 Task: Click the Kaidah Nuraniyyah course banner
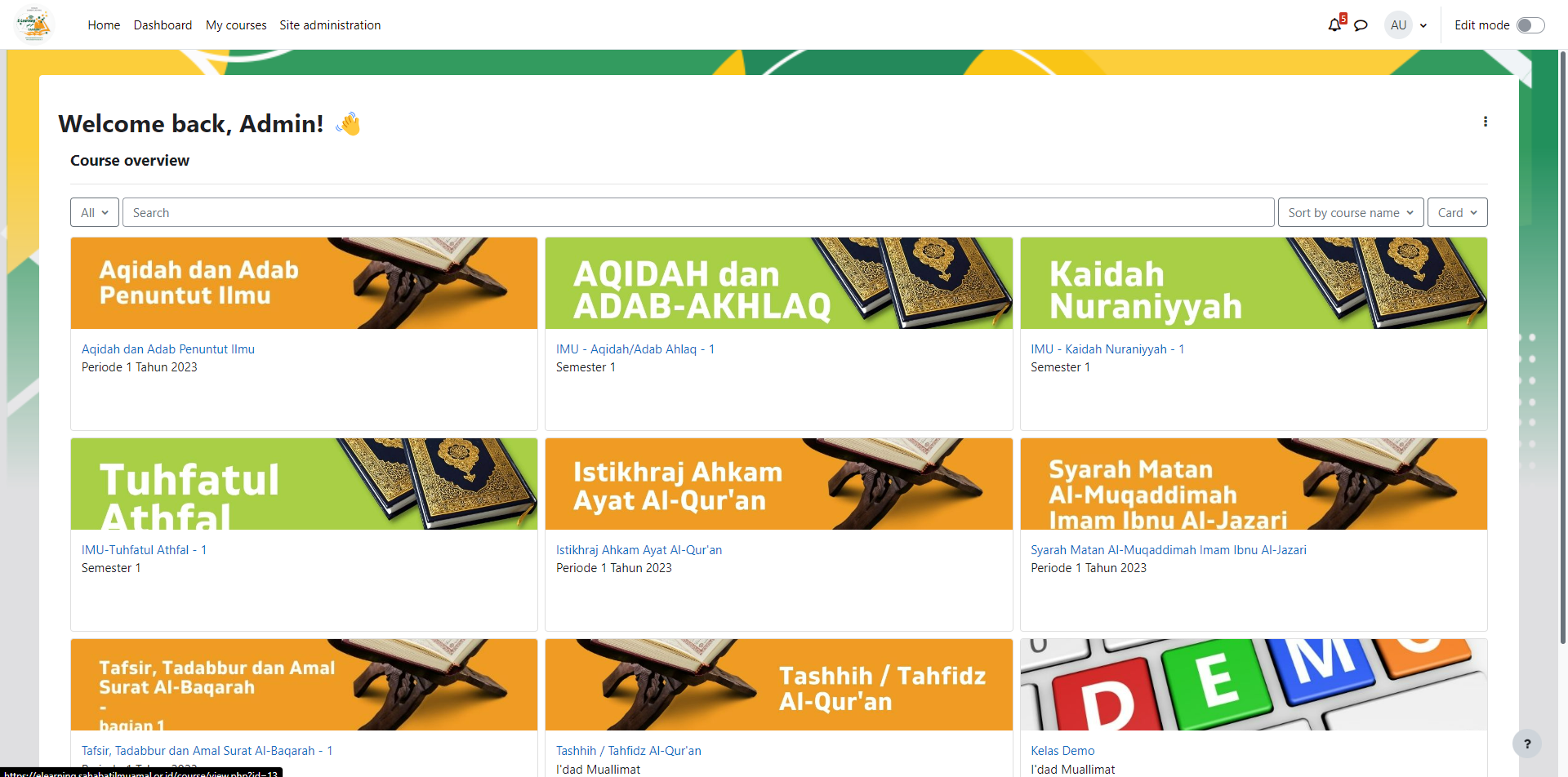click(x=1254, y=283)
